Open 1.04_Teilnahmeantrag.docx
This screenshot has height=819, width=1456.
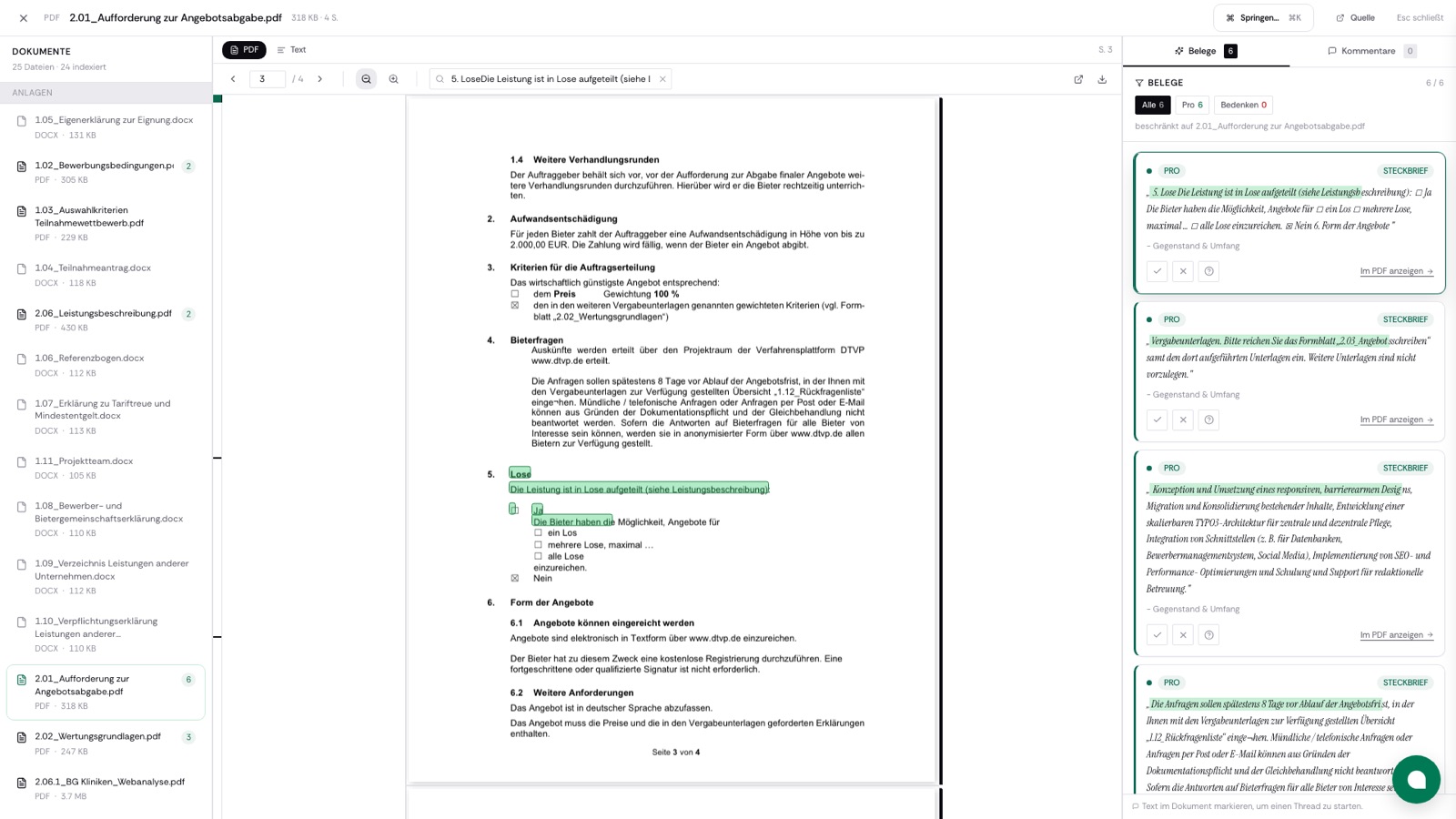click(106, 275)
